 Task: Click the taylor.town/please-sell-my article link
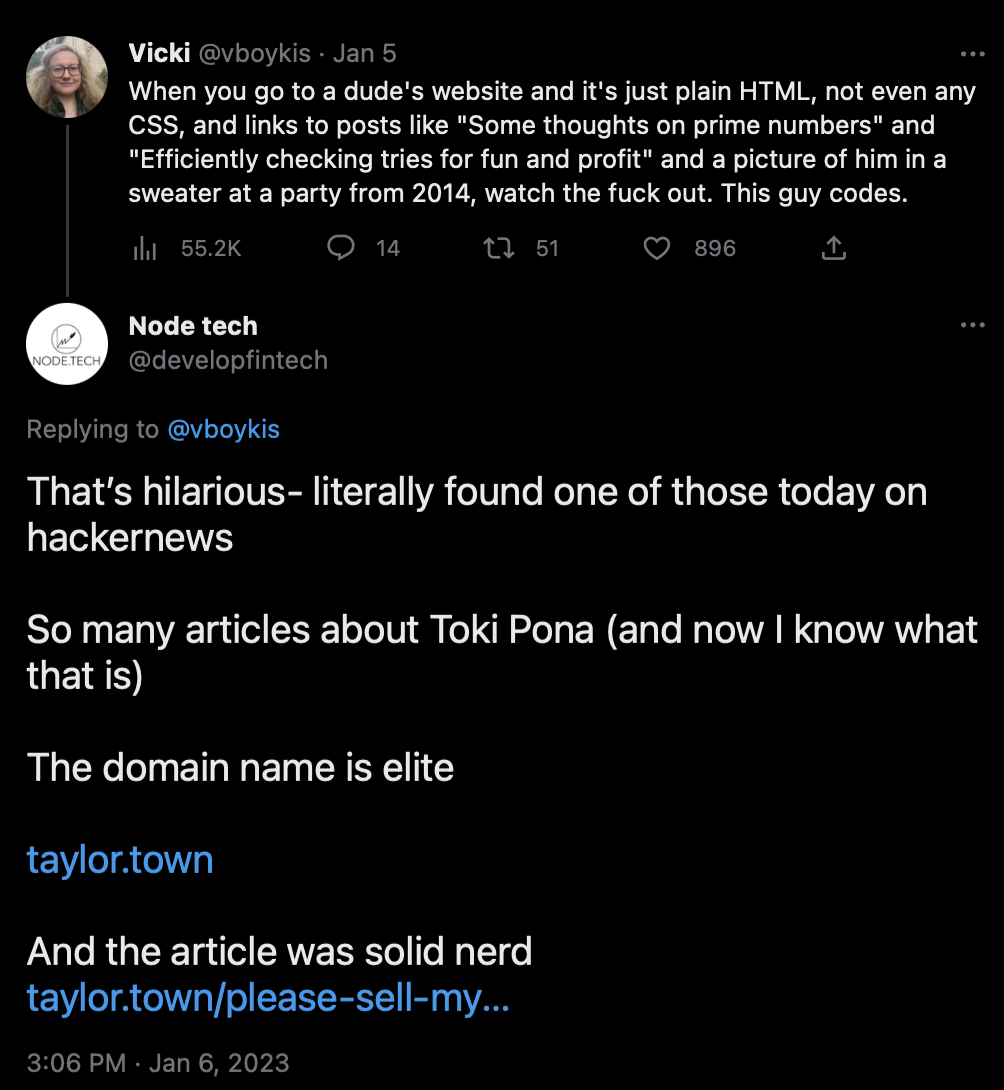tap(268, 998)
